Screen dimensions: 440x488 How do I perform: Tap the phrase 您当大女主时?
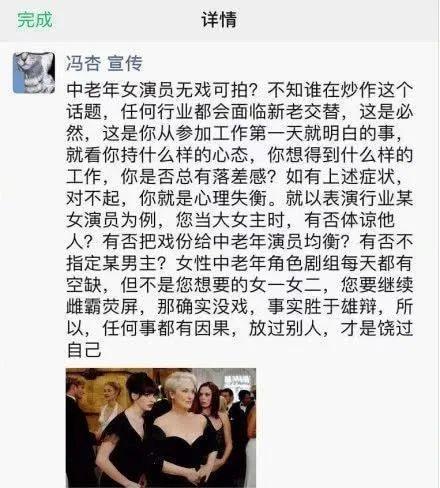click(230, 220)
